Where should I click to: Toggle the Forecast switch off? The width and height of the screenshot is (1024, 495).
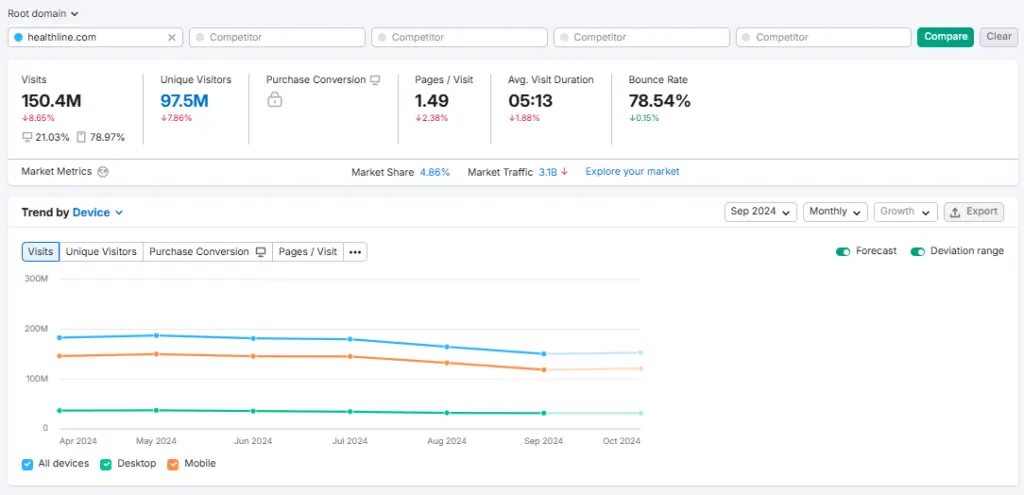[x=843, y=251]
